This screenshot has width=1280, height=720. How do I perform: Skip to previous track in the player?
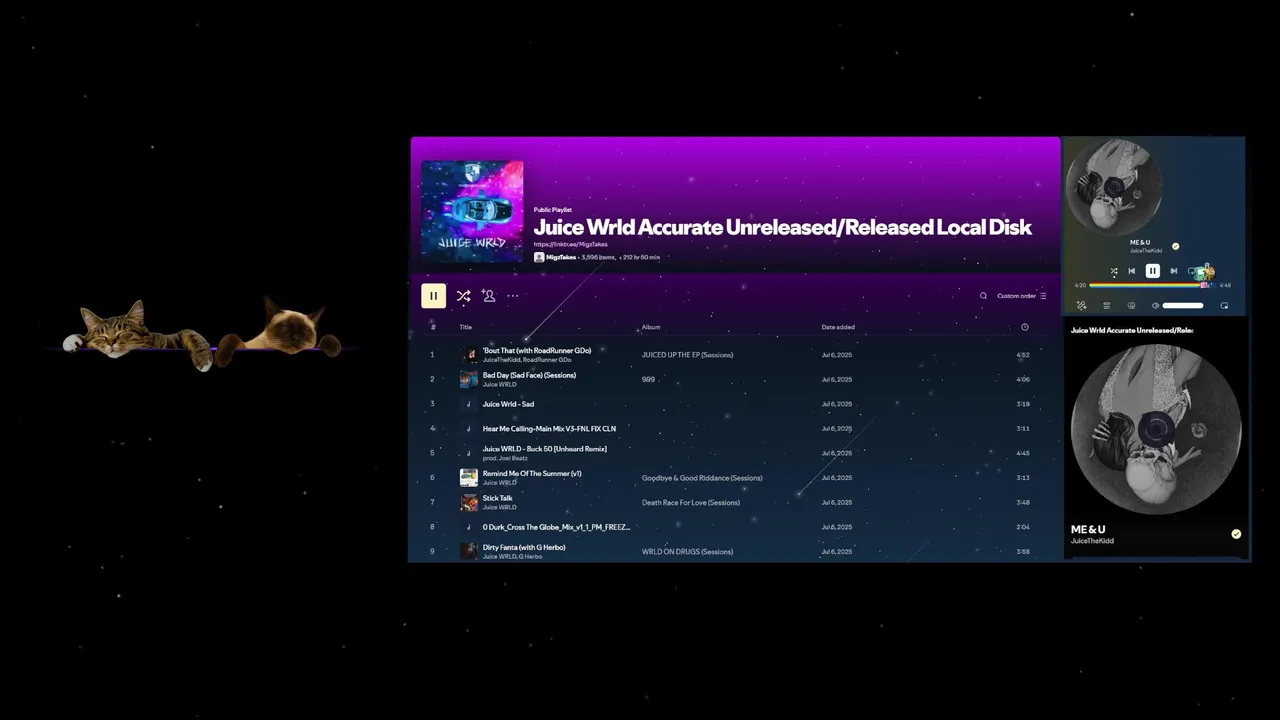coord(1132,271)
